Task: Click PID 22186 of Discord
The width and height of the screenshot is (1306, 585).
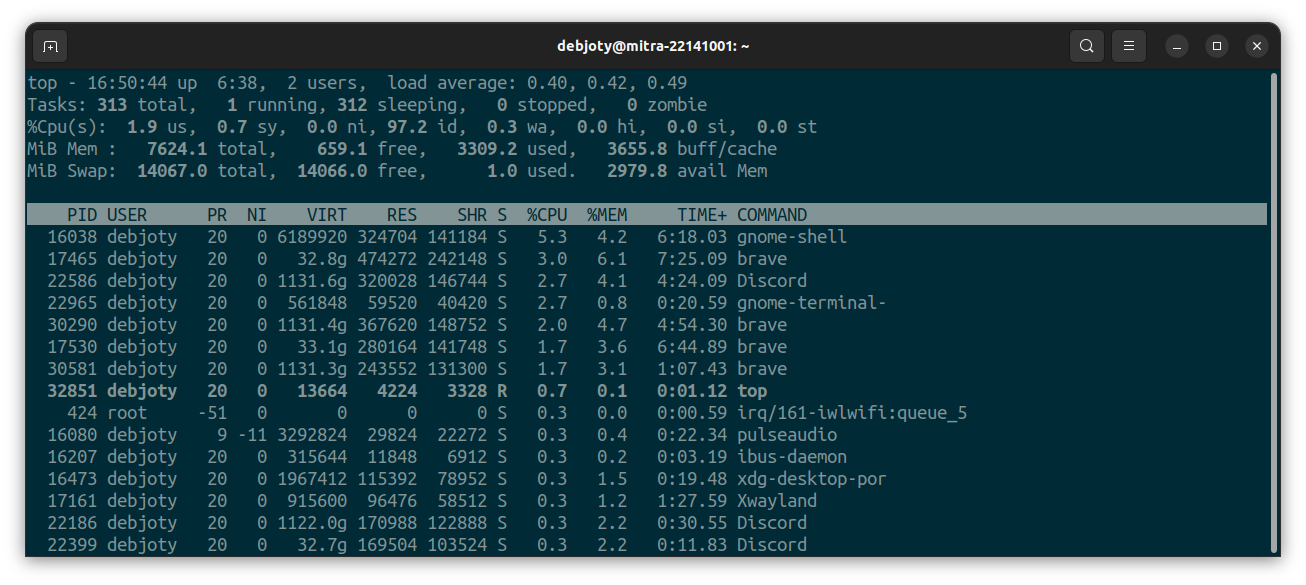Action: pyautogui.click(x=72, y=523)
